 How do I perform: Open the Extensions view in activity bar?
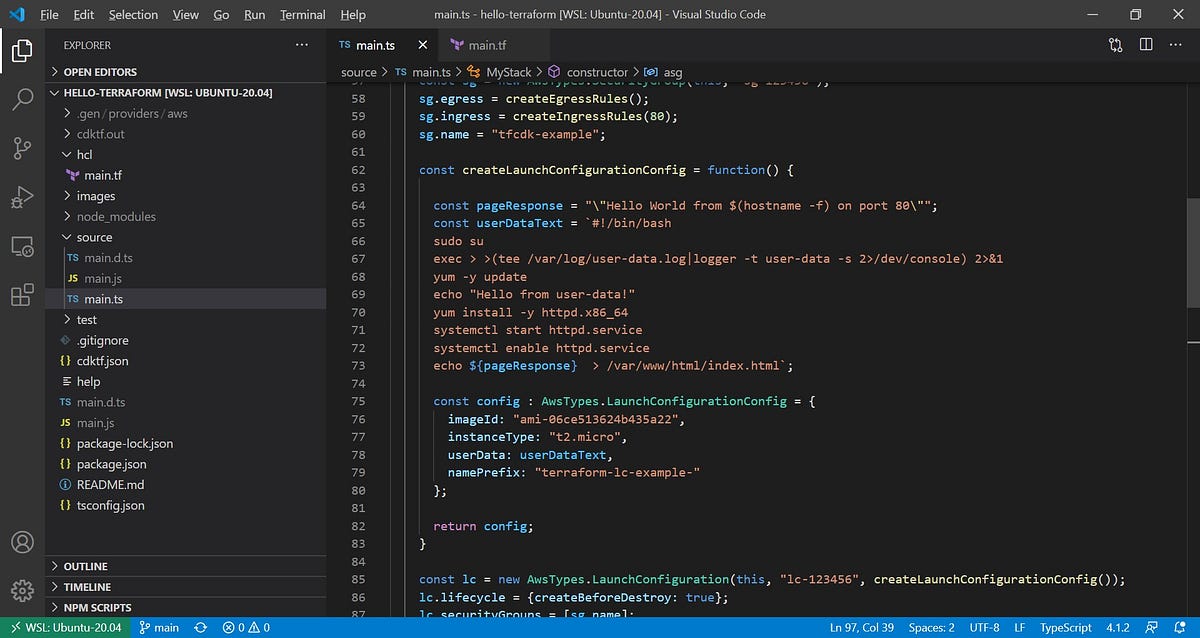[22, 295]
